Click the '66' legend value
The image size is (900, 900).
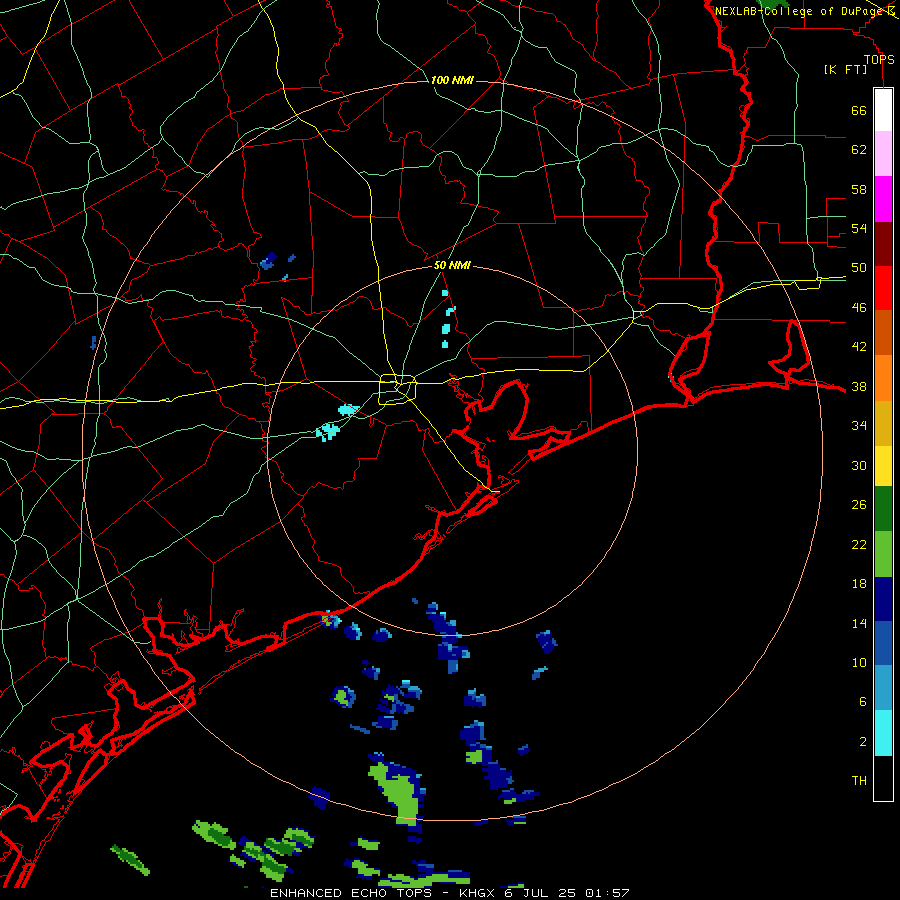(x=859, y=110)
